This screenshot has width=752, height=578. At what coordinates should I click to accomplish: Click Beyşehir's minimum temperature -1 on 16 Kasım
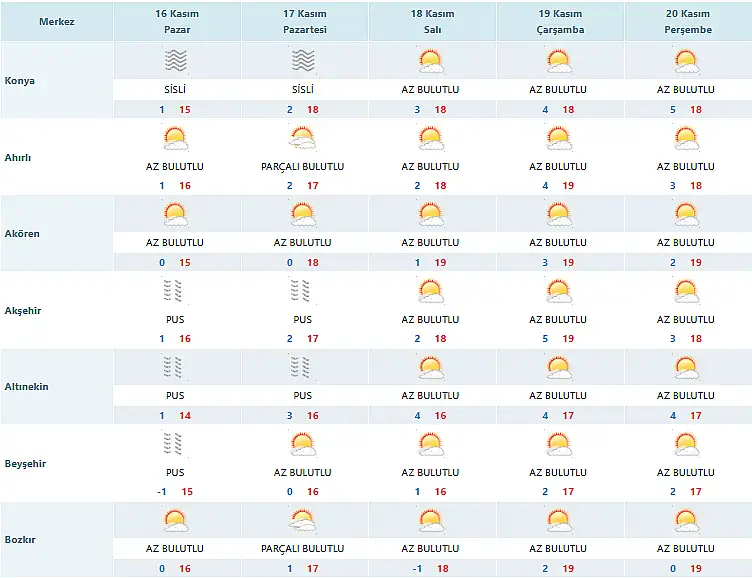(162, 492)
